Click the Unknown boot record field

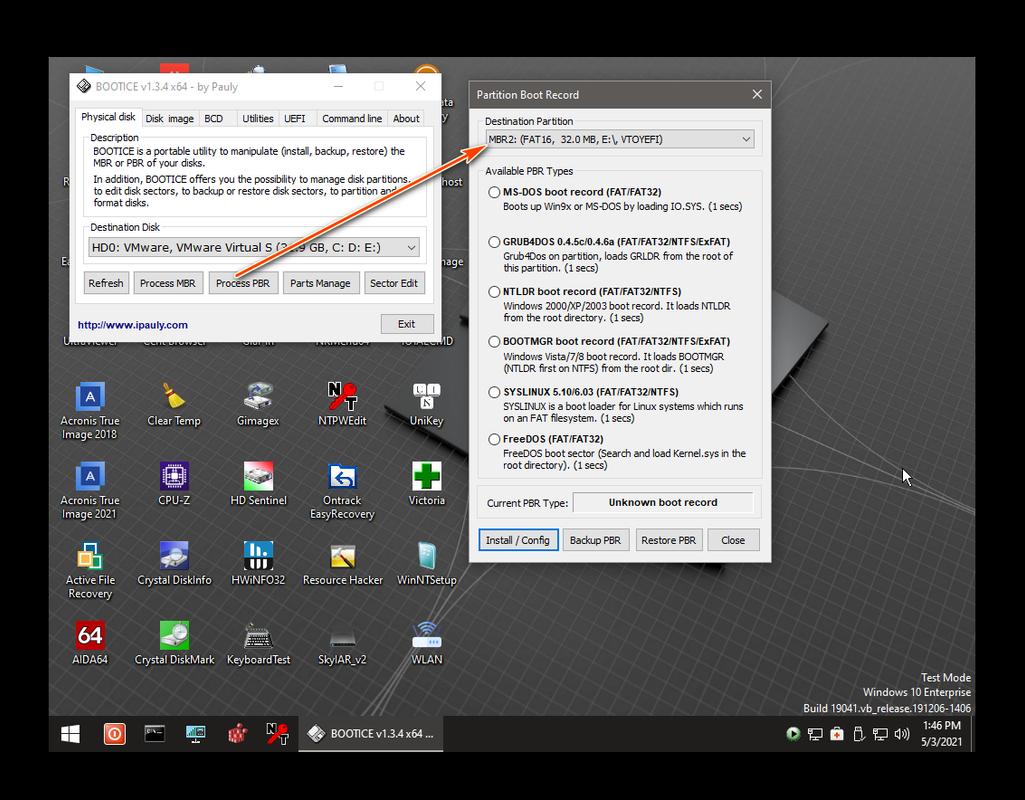coord(663,503)
